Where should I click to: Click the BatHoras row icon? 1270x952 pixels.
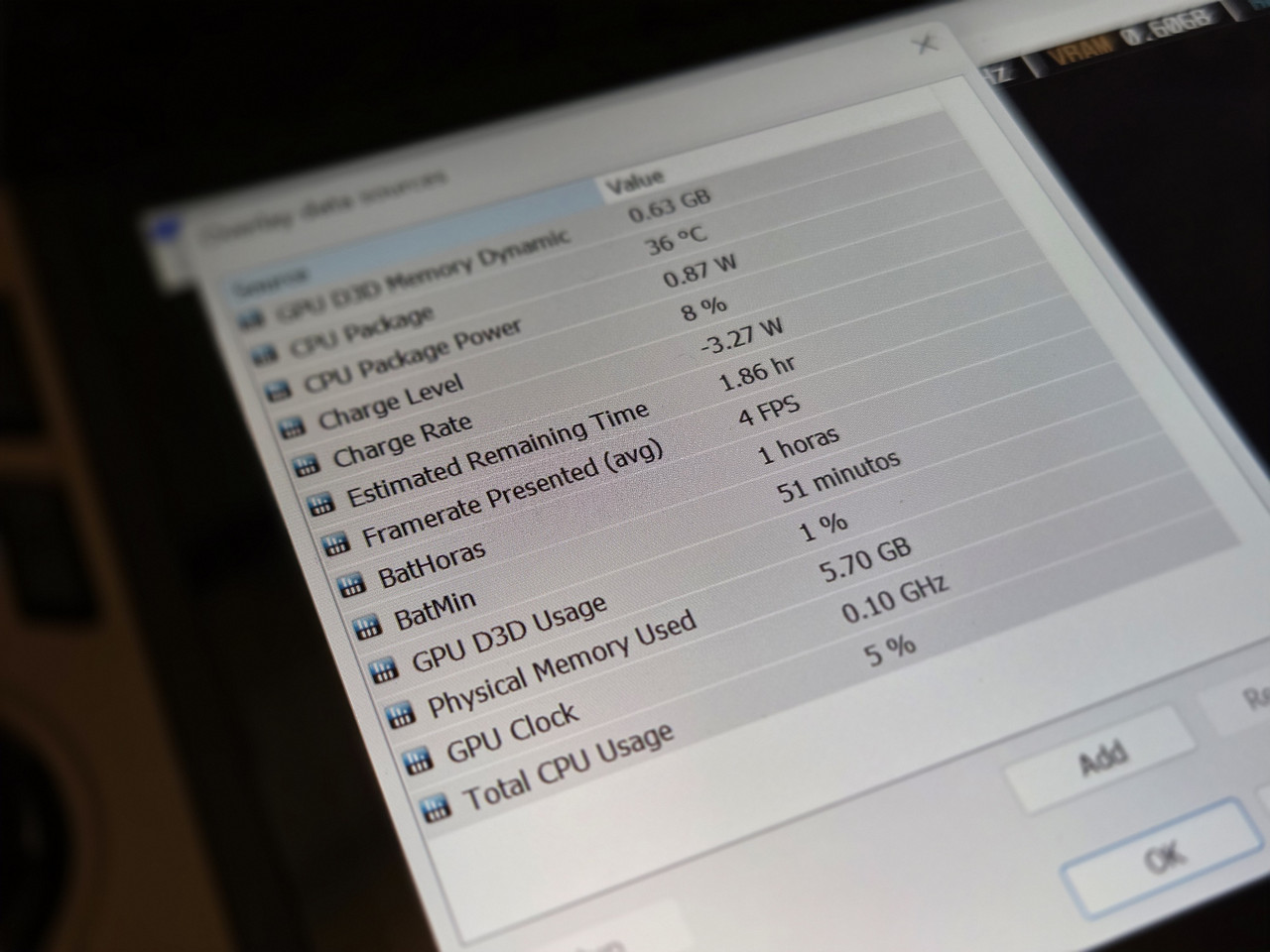[350, 584]
